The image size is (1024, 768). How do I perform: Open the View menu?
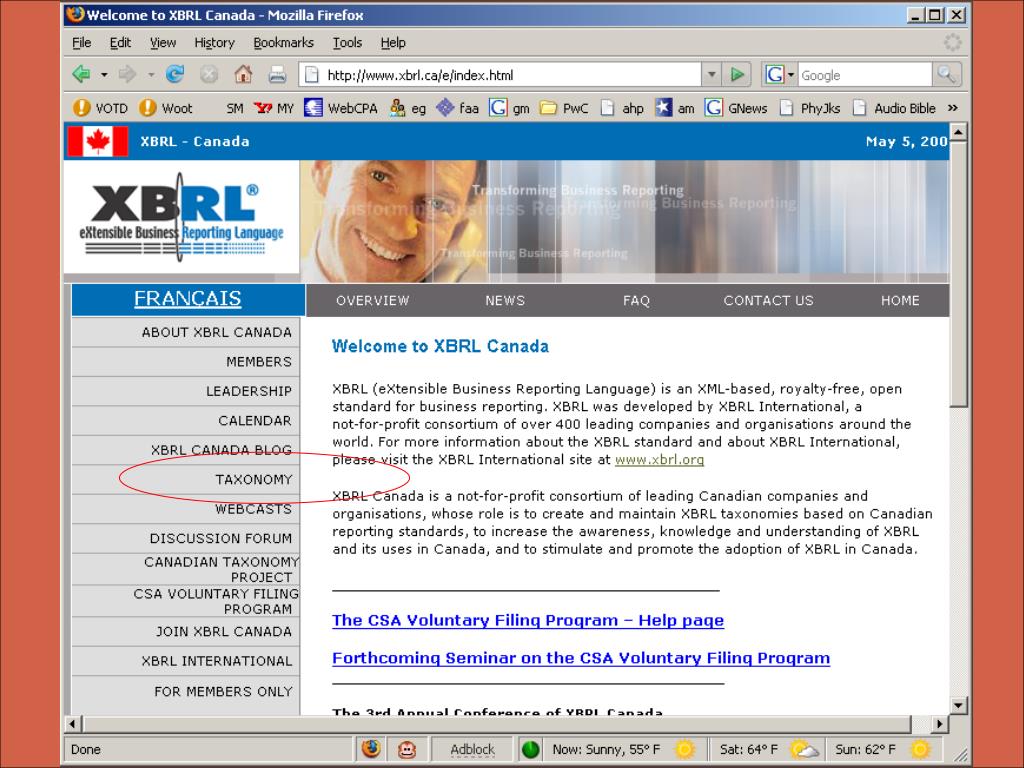click(x=163, y=42)
